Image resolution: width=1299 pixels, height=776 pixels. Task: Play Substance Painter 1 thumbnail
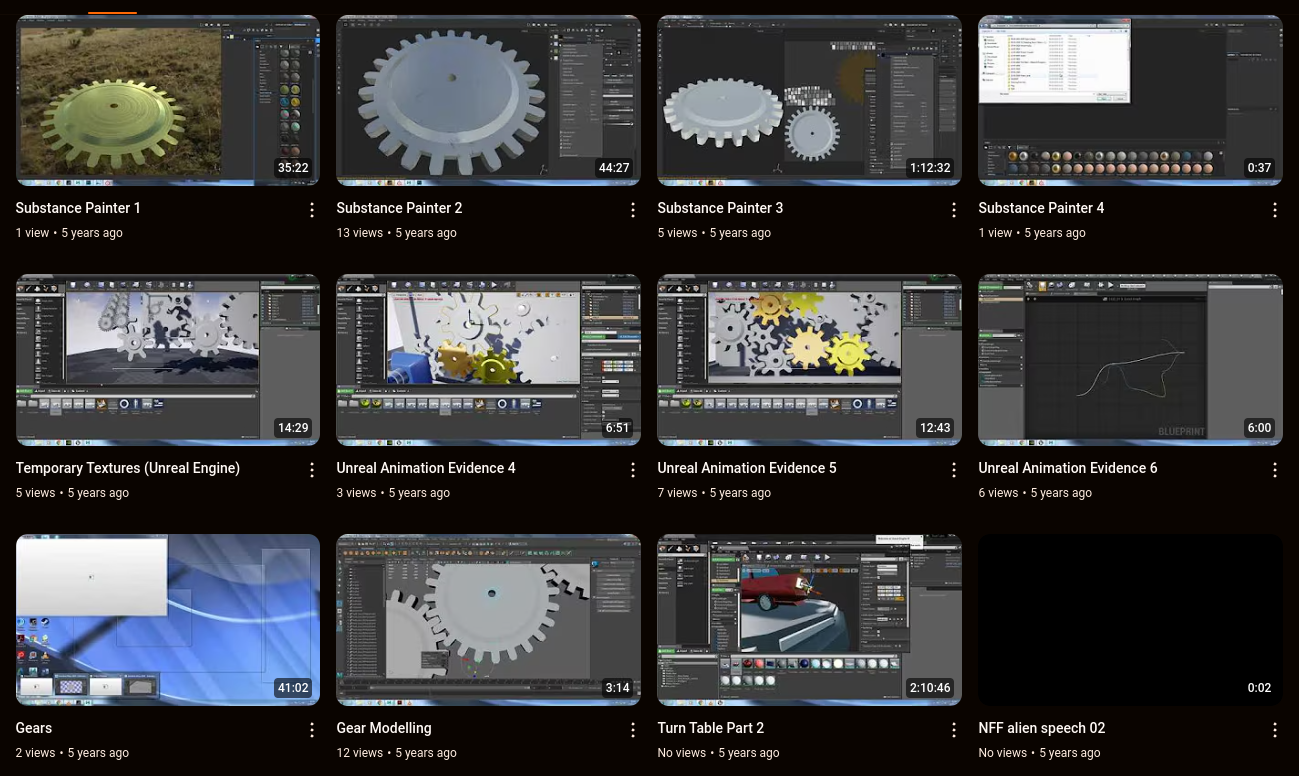(168, 100)
